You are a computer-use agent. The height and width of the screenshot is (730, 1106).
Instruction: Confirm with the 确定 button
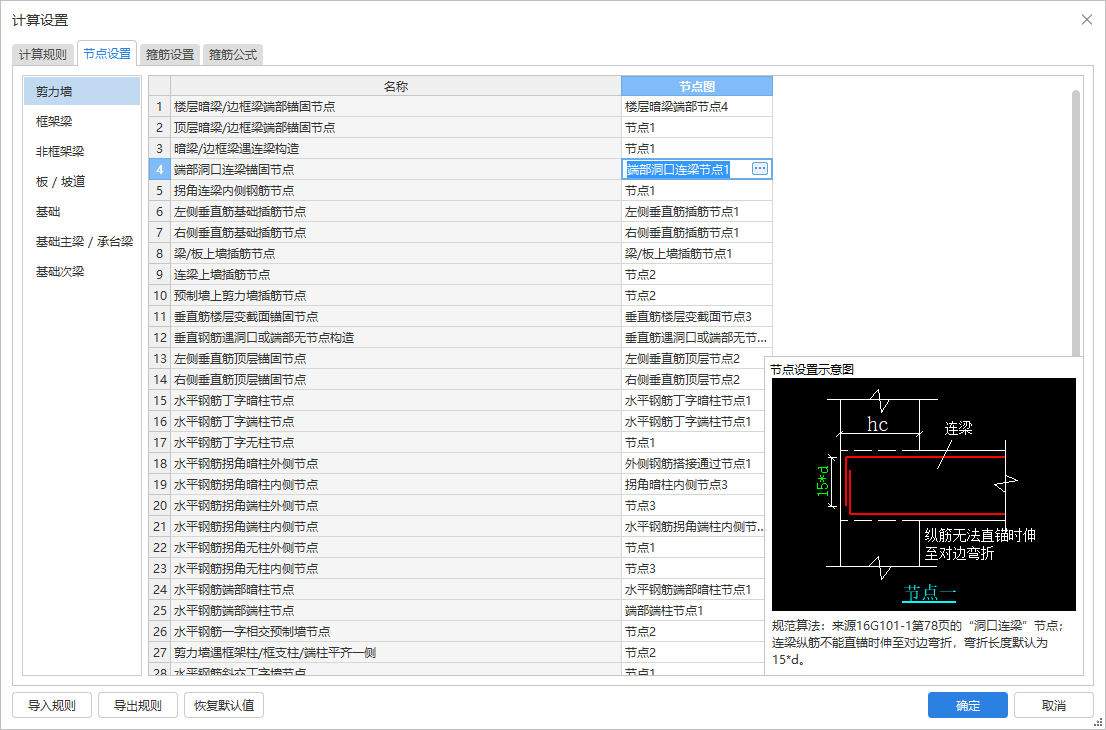tap(968, 705)
